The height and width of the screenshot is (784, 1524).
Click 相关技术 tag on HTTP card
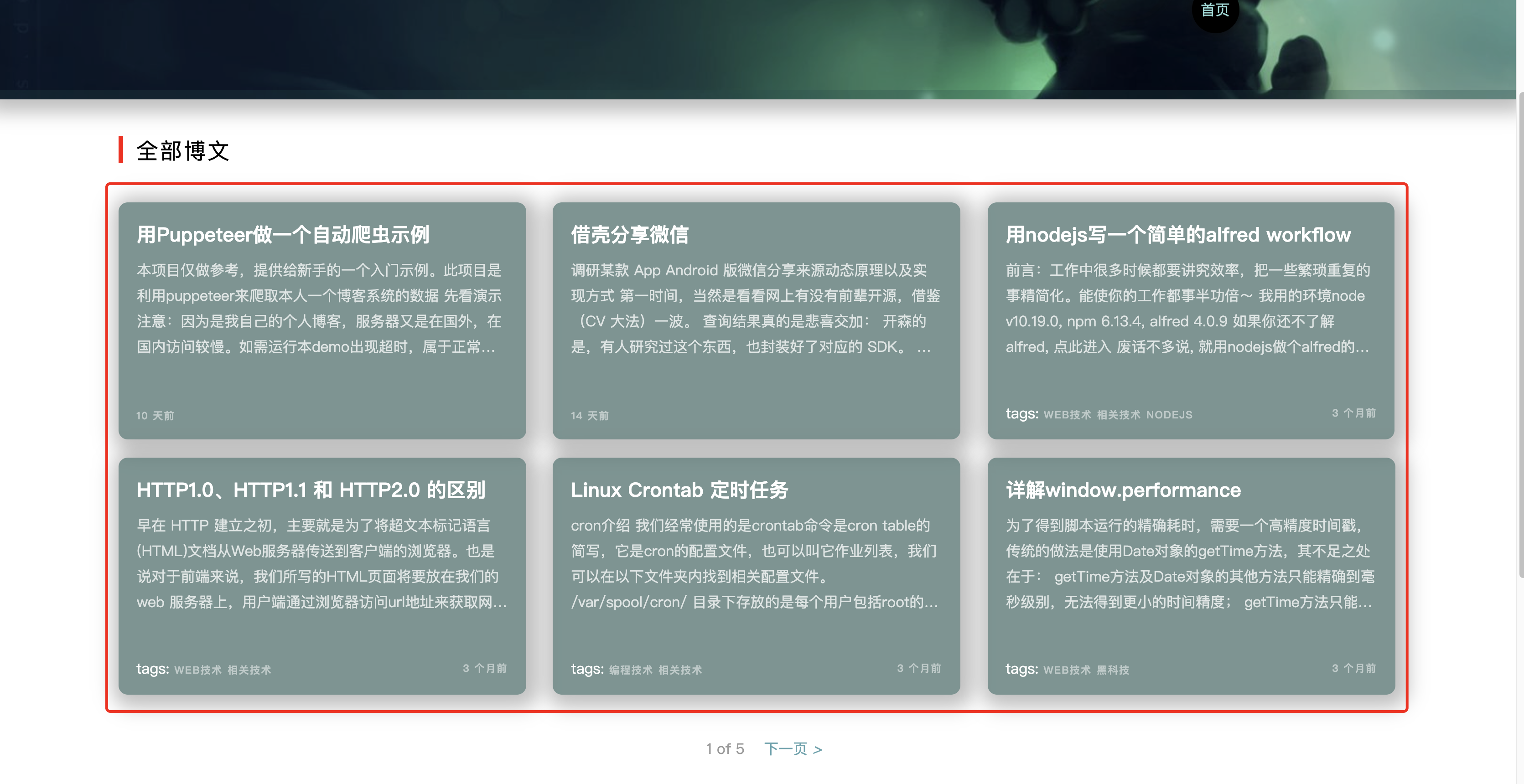pos(249,670)
